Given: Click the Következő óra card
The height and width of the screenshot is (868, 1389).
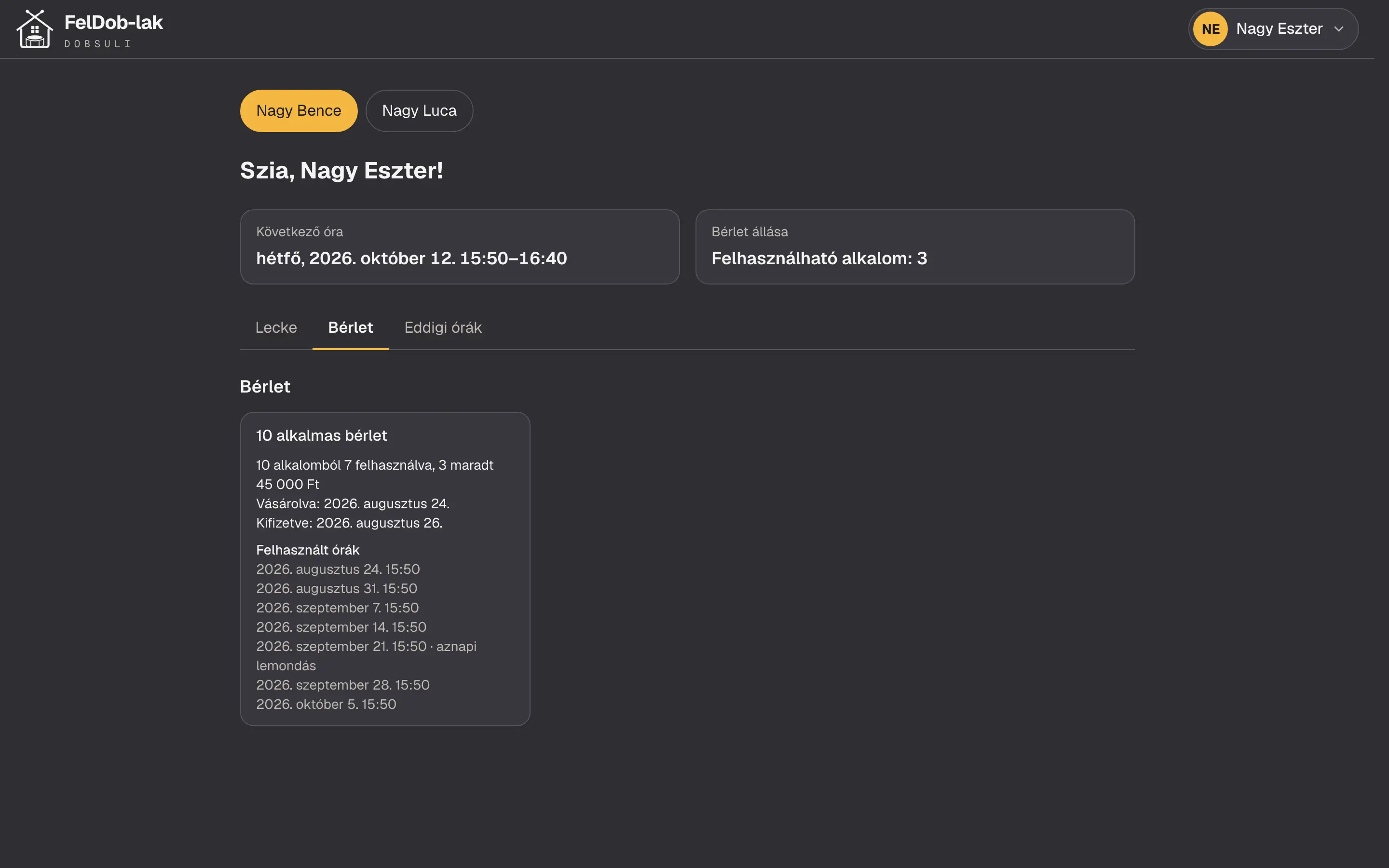Looking at the screenshot, I should pos(460,247).
